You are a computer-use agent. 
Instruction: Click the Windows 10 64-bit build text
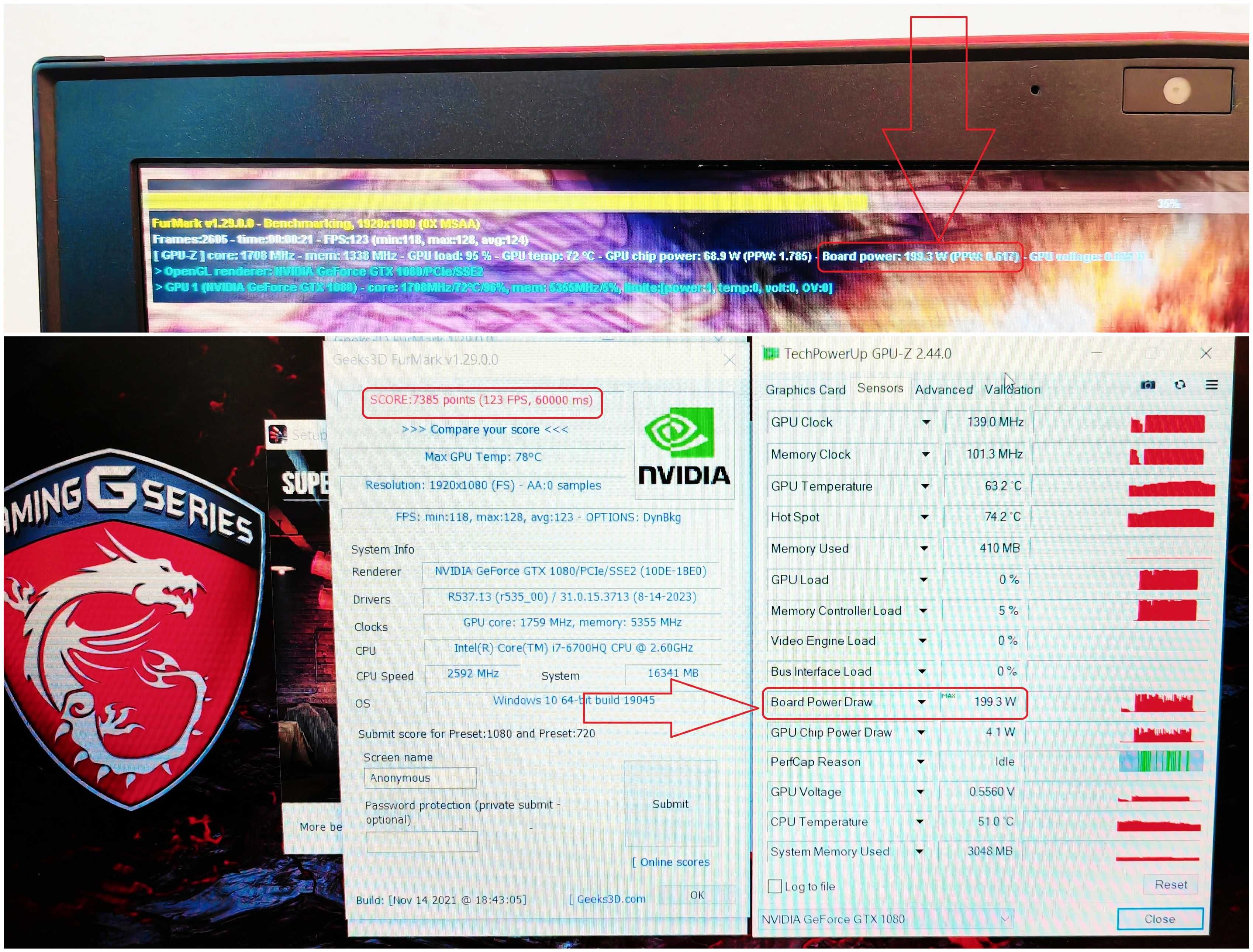tap(573, 700)
